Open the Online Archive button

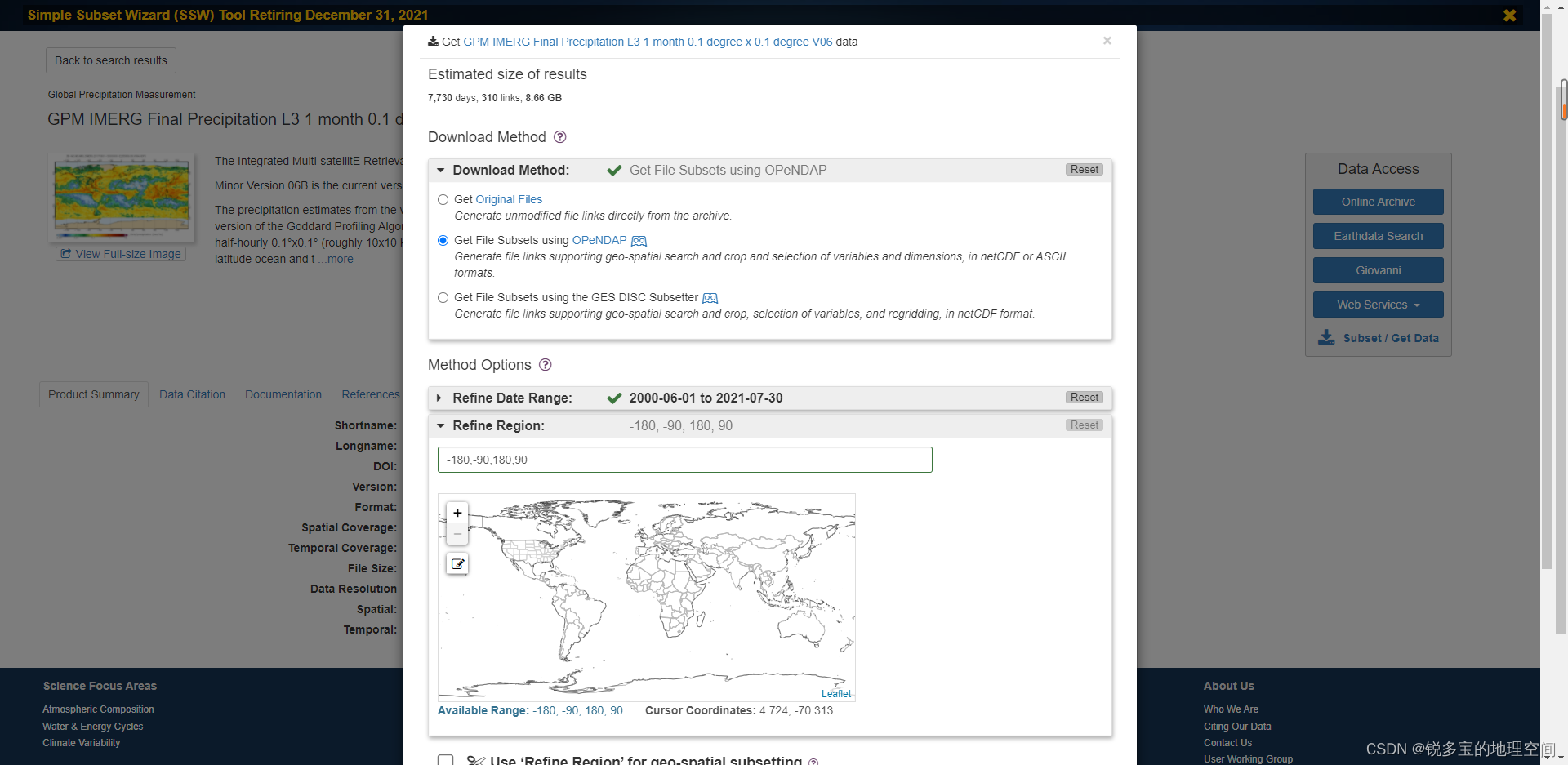[1379, 202]
